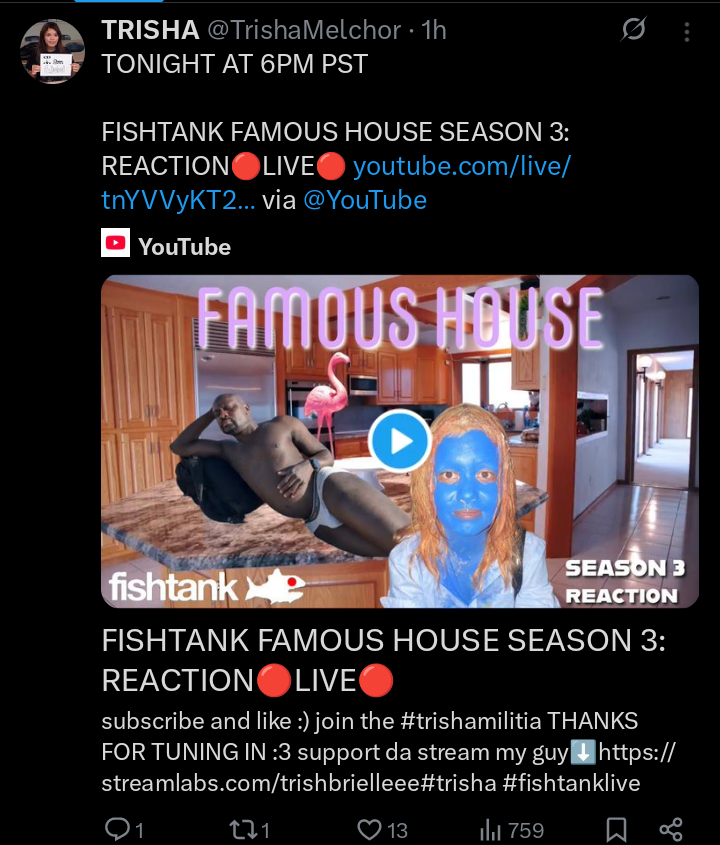
Task: Open the card title FISHTANK FAMOUS HOUSE SEASON 3
Action: coord(383,660)
